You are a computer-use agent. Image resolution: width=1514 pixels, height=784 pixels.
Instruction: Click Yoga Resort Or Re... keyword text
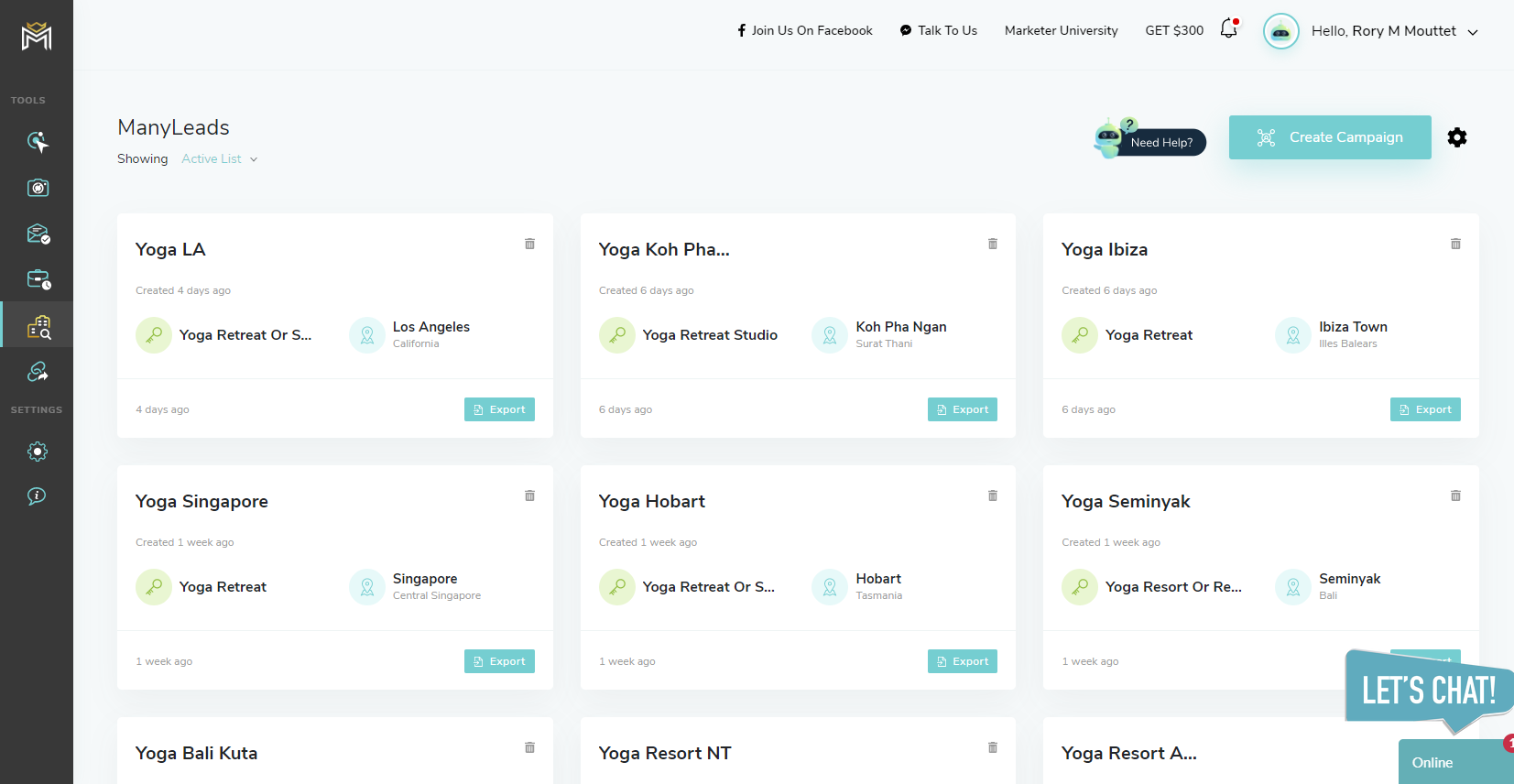point(1173,587)
